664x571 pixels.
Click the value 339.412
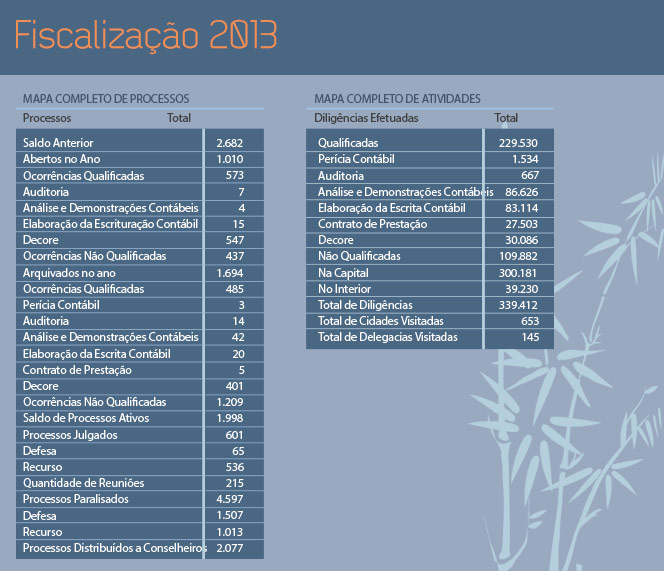point(518,305)
